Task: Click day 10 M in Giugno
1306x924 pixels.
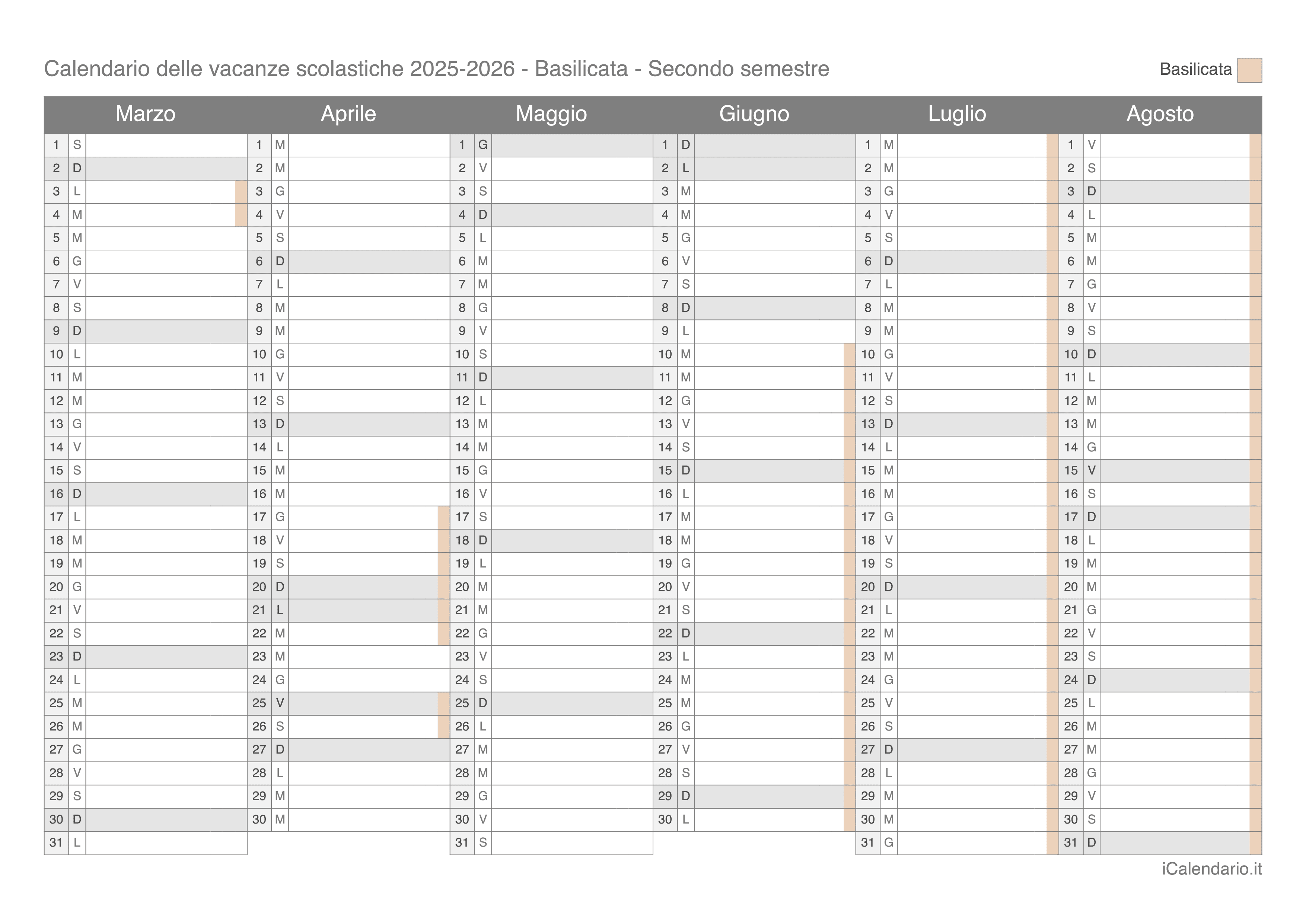Action: click(x=754, y=355)
